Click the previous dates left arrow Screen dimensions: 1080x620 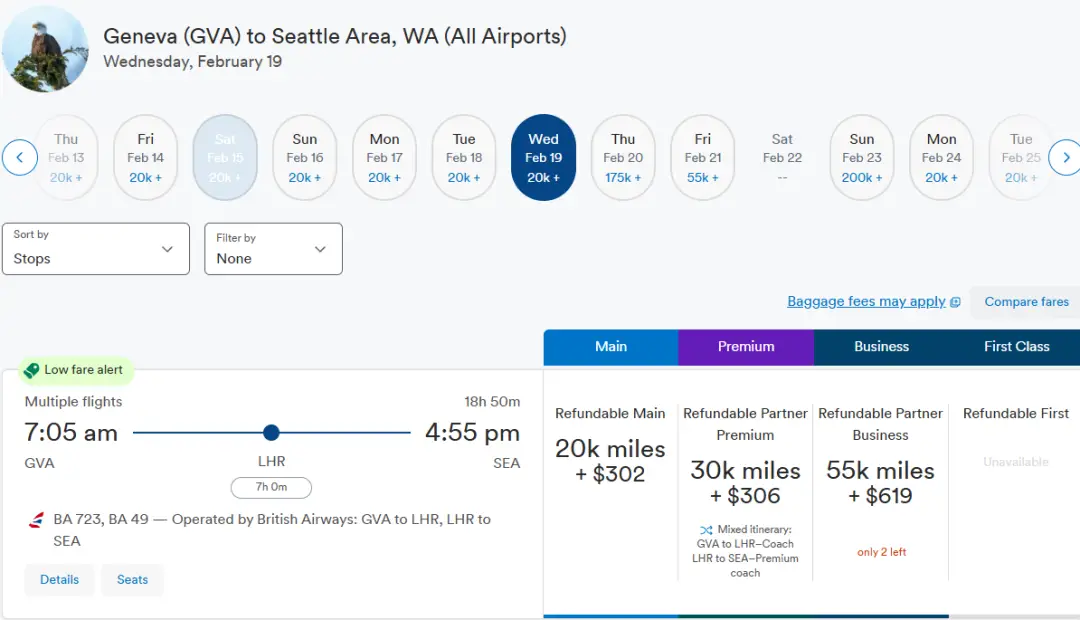20,157
